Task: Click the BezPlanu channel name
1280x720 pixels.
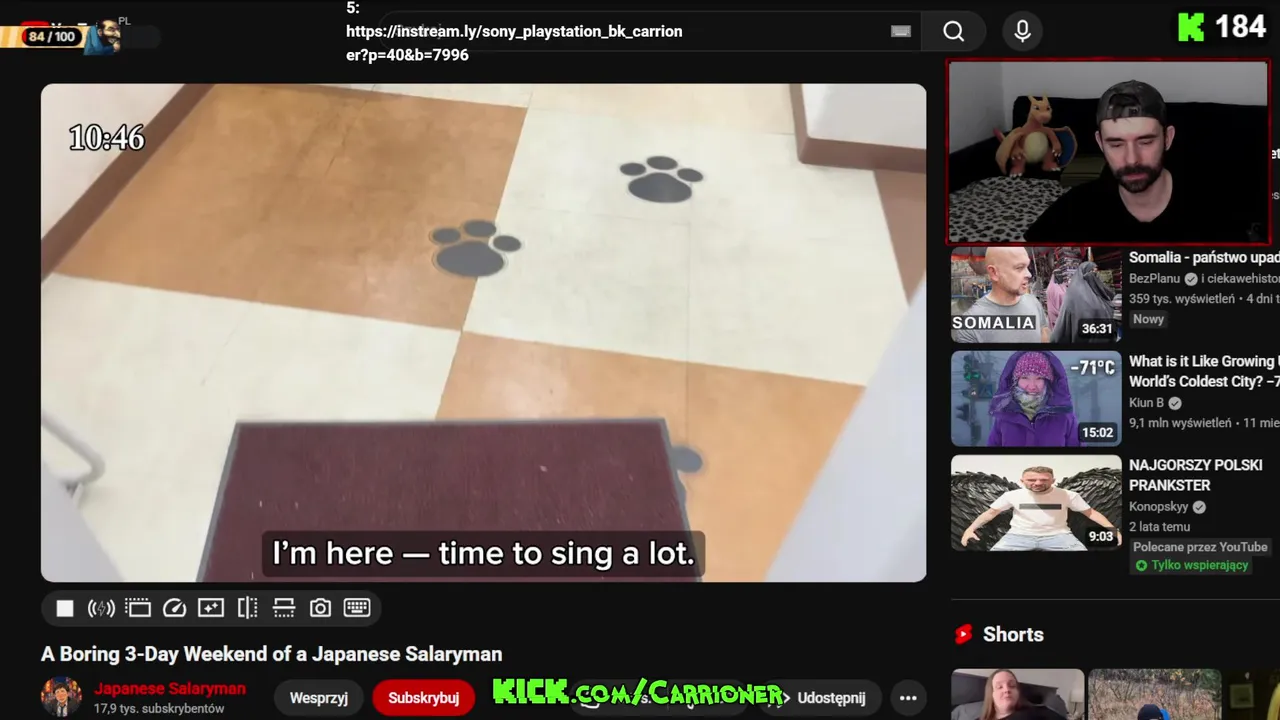Action: (1155, 279)
